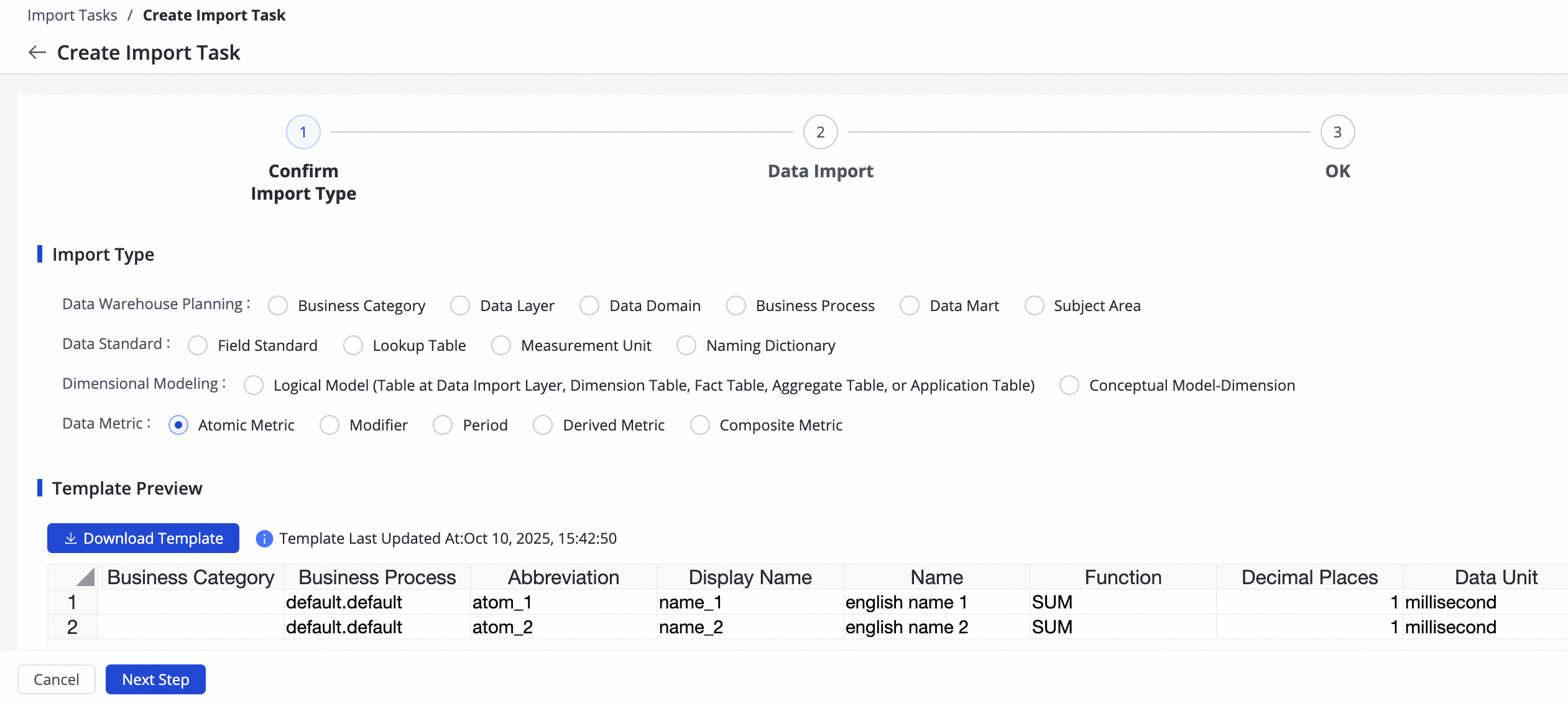Select the Logical Model radio option
This screenshot has height=703, width=1568.
(x=254, y=386)
